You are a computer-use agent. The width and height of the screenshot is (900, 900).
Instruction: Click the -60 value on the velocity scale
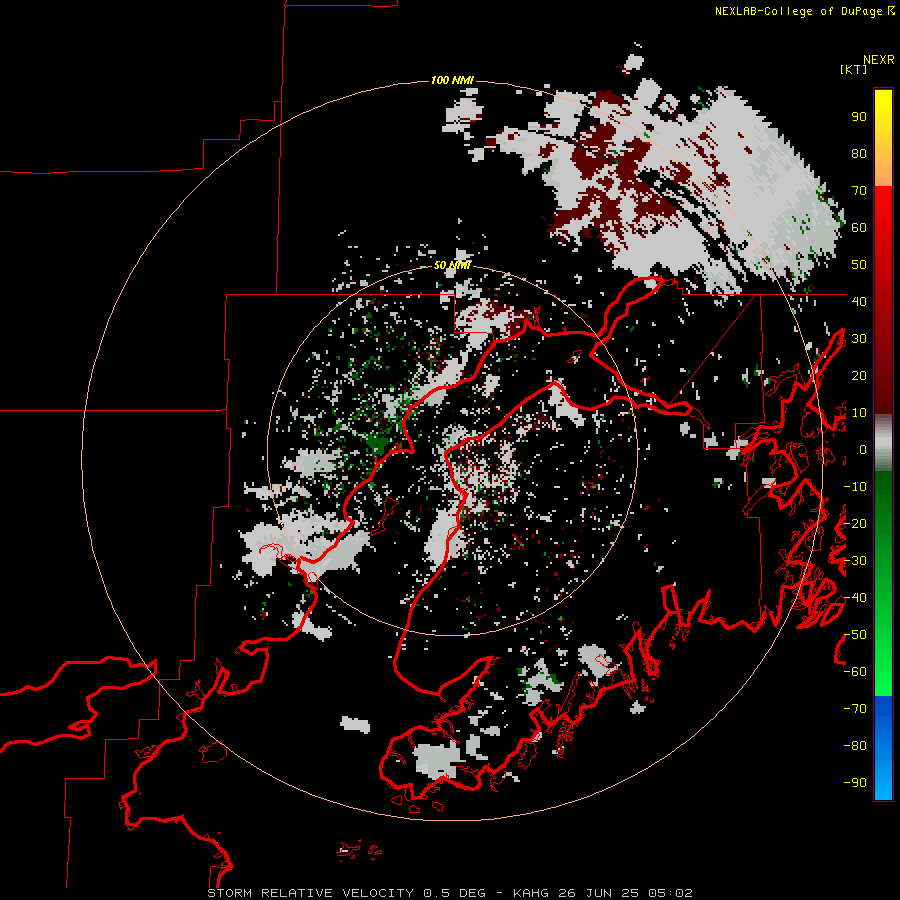tap(855, 672)
